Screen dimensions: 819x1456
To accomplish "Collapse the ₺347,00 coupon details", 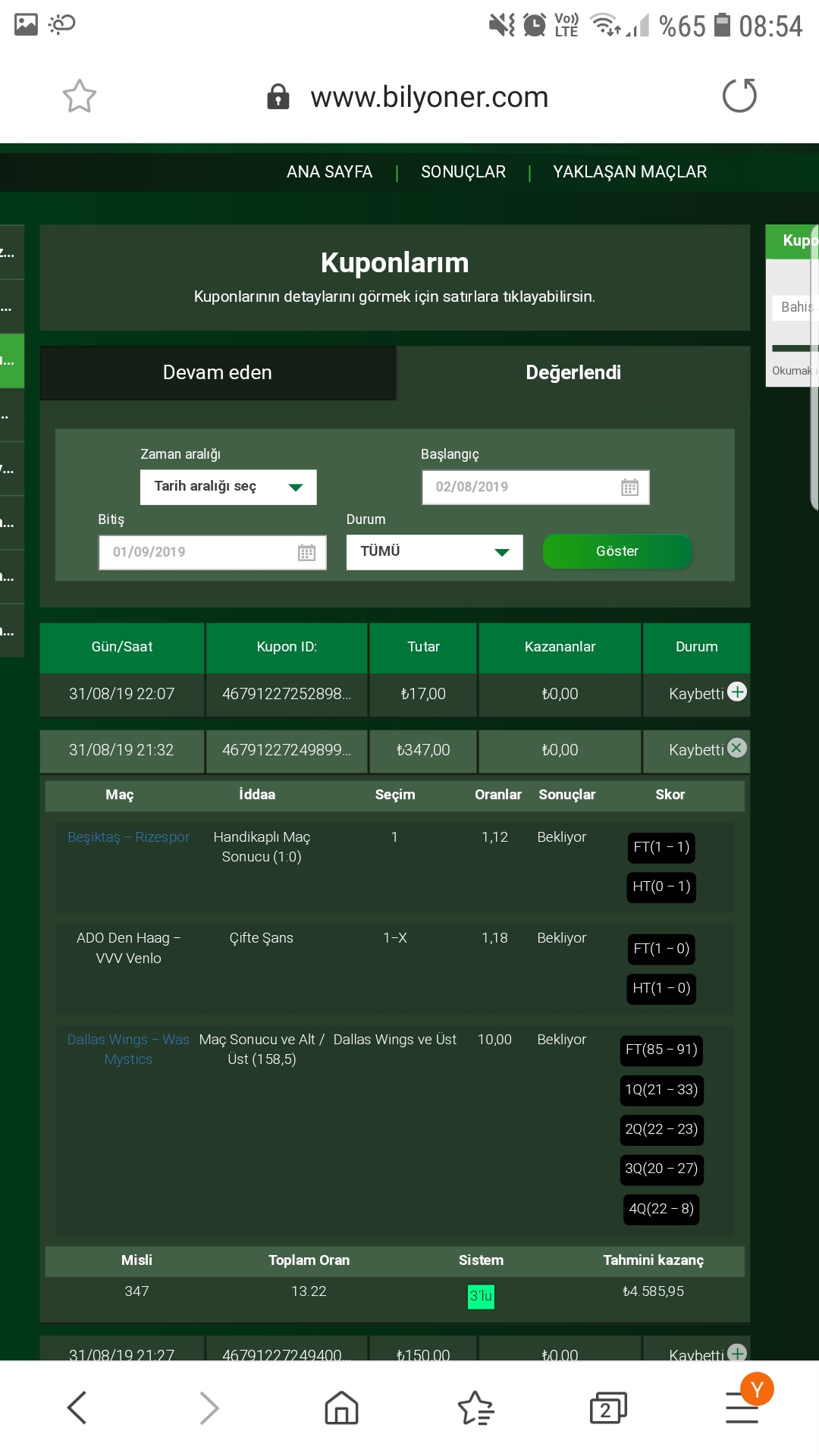I will click(x=737, y=748).
